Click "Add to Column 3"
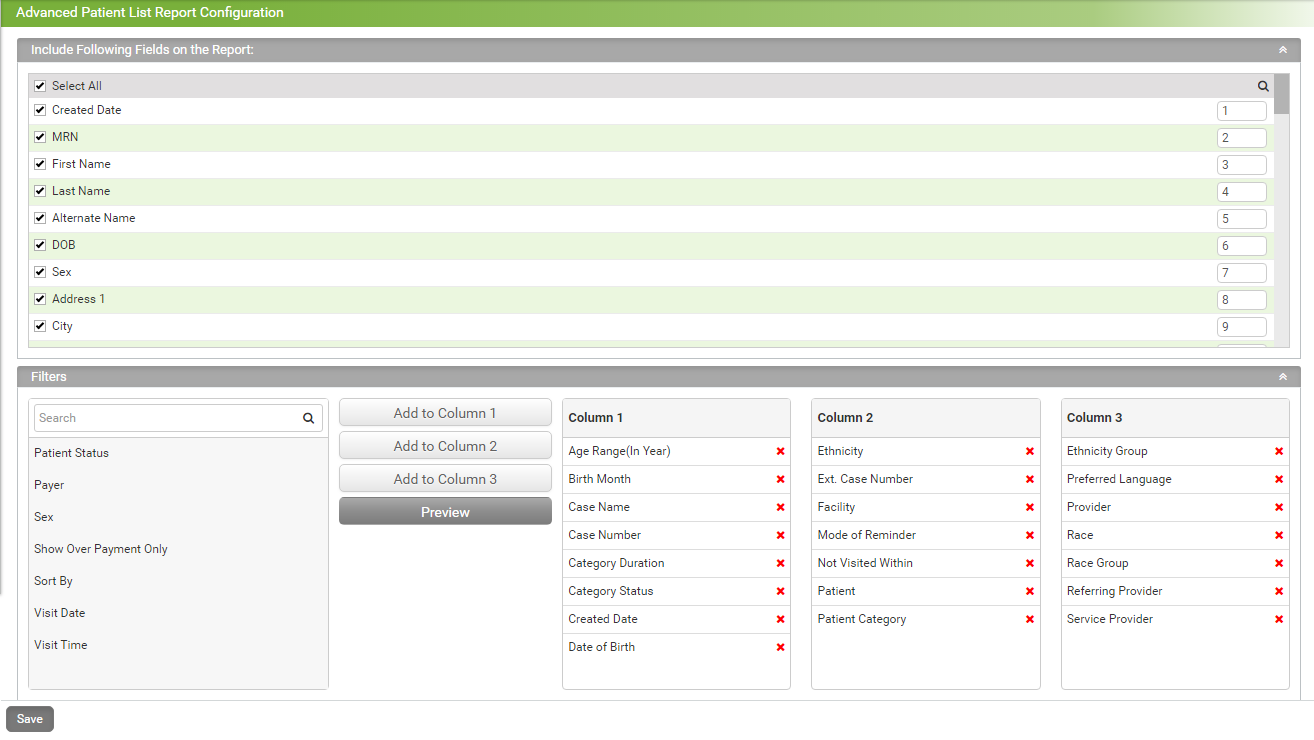The height and width of the screenshot is (740, 1314). pyautogui.click(x=445, y=477)
